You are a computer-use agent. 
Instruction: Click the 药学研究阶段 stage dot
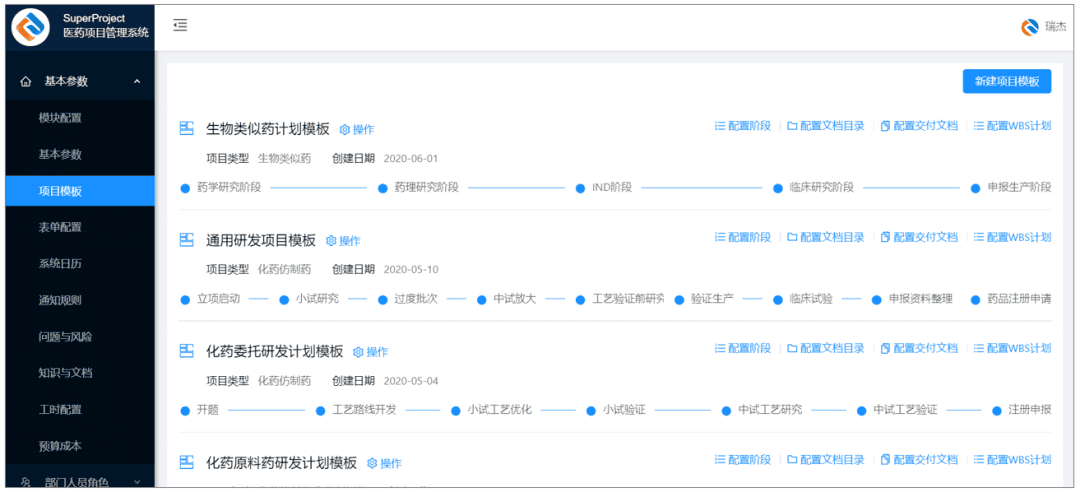click(x=185, y=188)
